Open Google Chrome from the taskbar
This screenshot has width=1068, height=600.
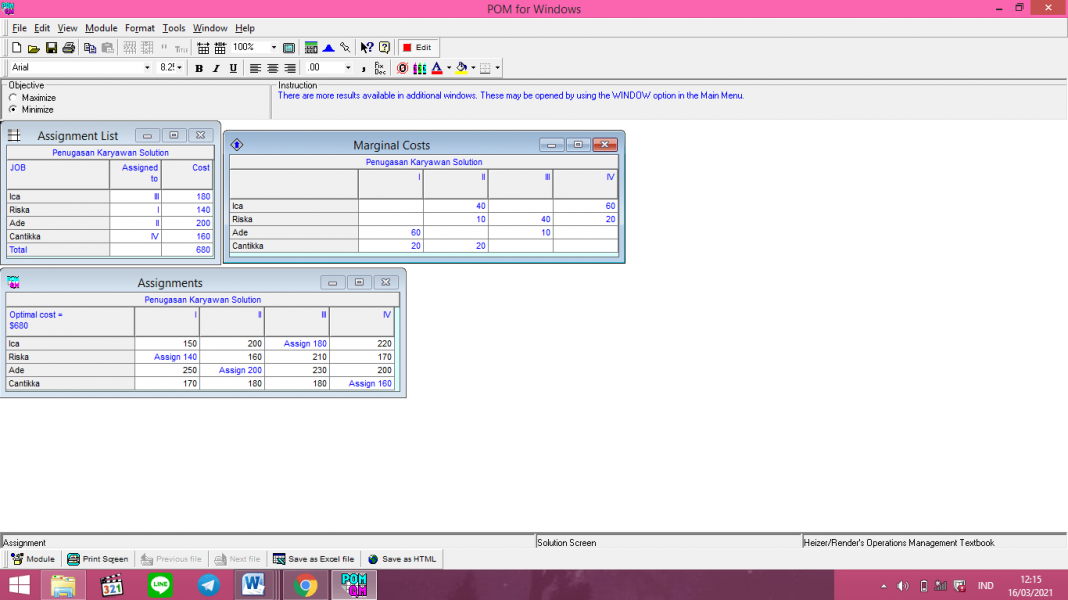click(306, 585)
